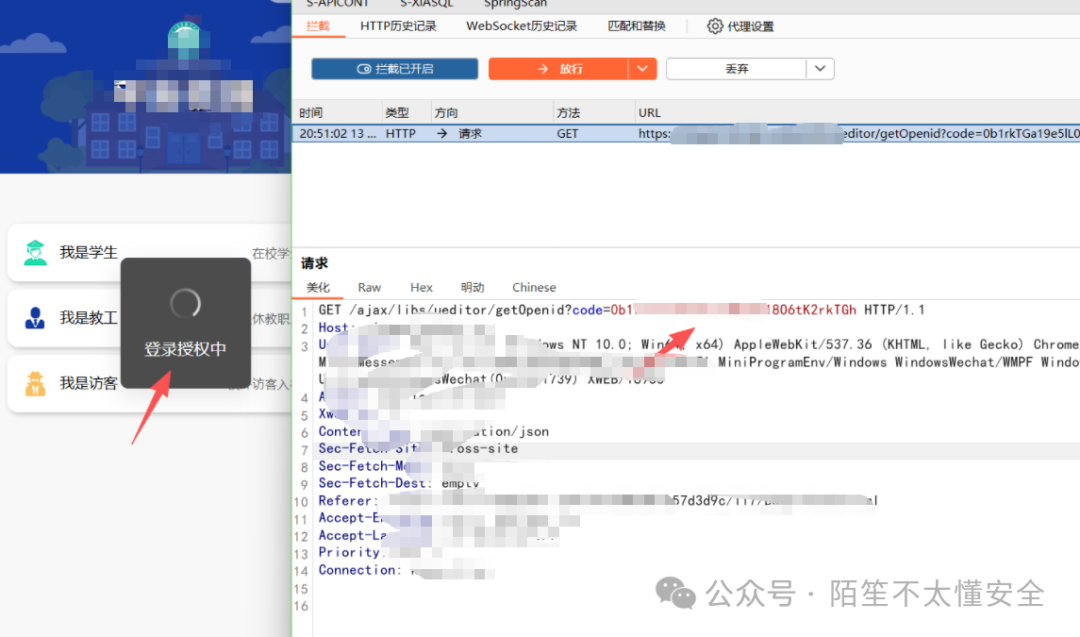The width and height of the screenshot is (1080, 637).
Task: Open the WebSocket历史记录 tab
Action: (521, 26)
